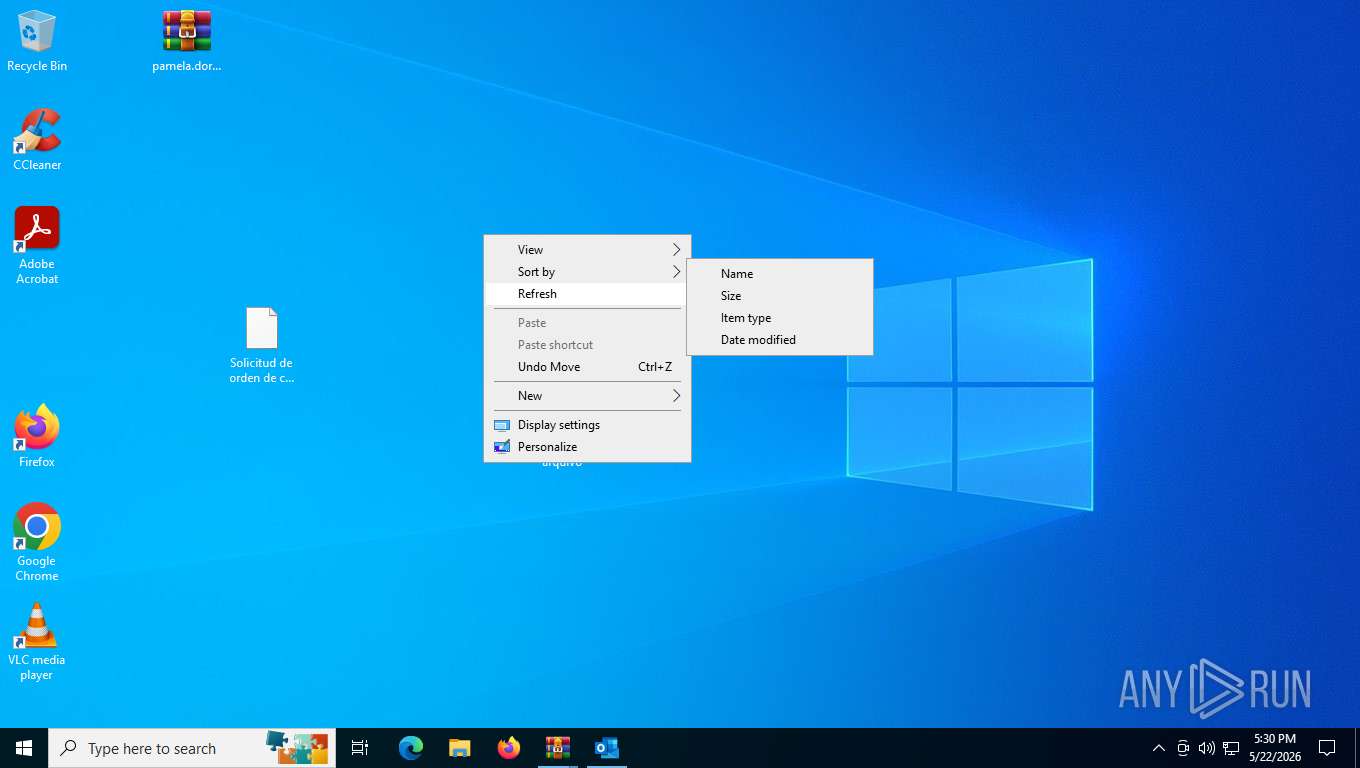The height and width of the screenshot is (768, 1360).
Task: Open Personalize from context menu
Action: coord(587,447)
